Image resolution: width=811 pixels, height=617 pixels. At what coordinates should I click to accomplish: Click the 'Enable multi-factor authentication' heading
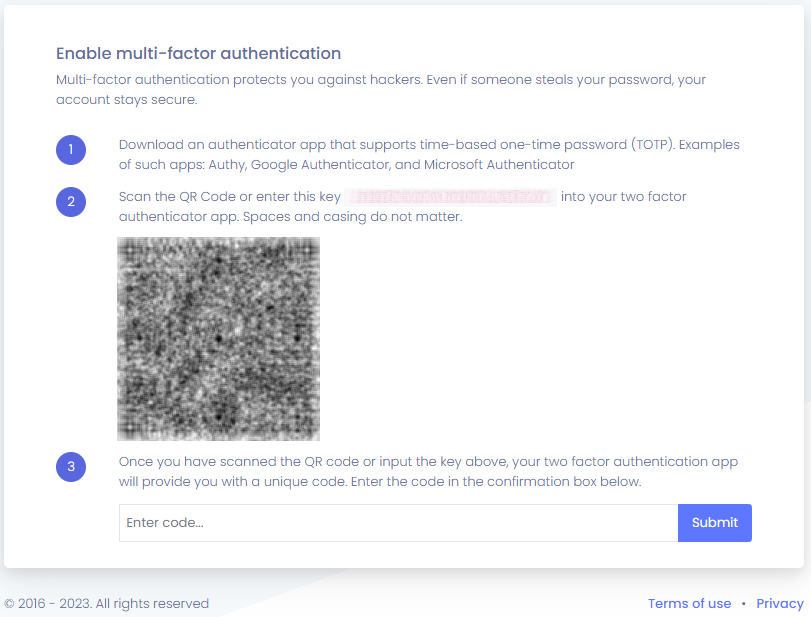pyautogui.click(x=198, y=53)
